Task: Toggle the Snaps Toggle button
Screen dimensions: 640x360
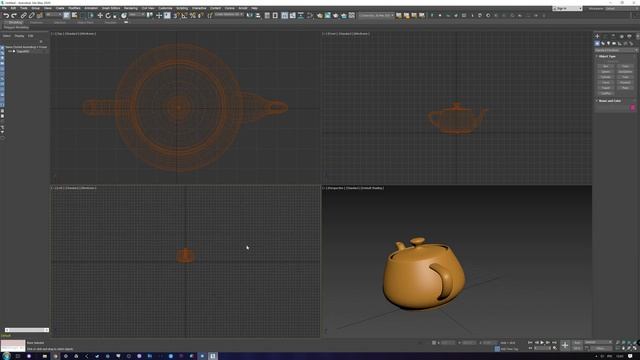Action: (x=176, y=16)
